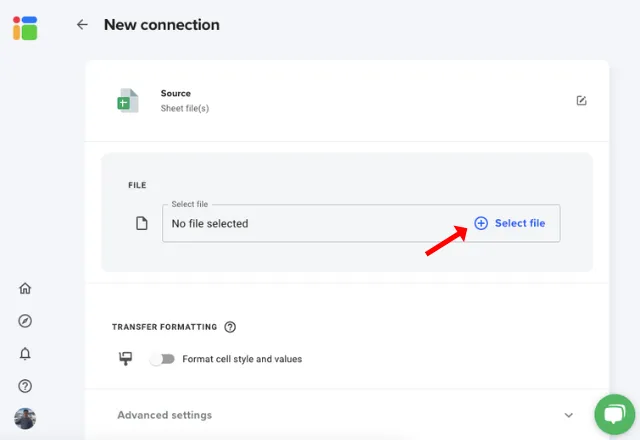
Task: Click the Source Sheet file(s) label
Action: 184,101
